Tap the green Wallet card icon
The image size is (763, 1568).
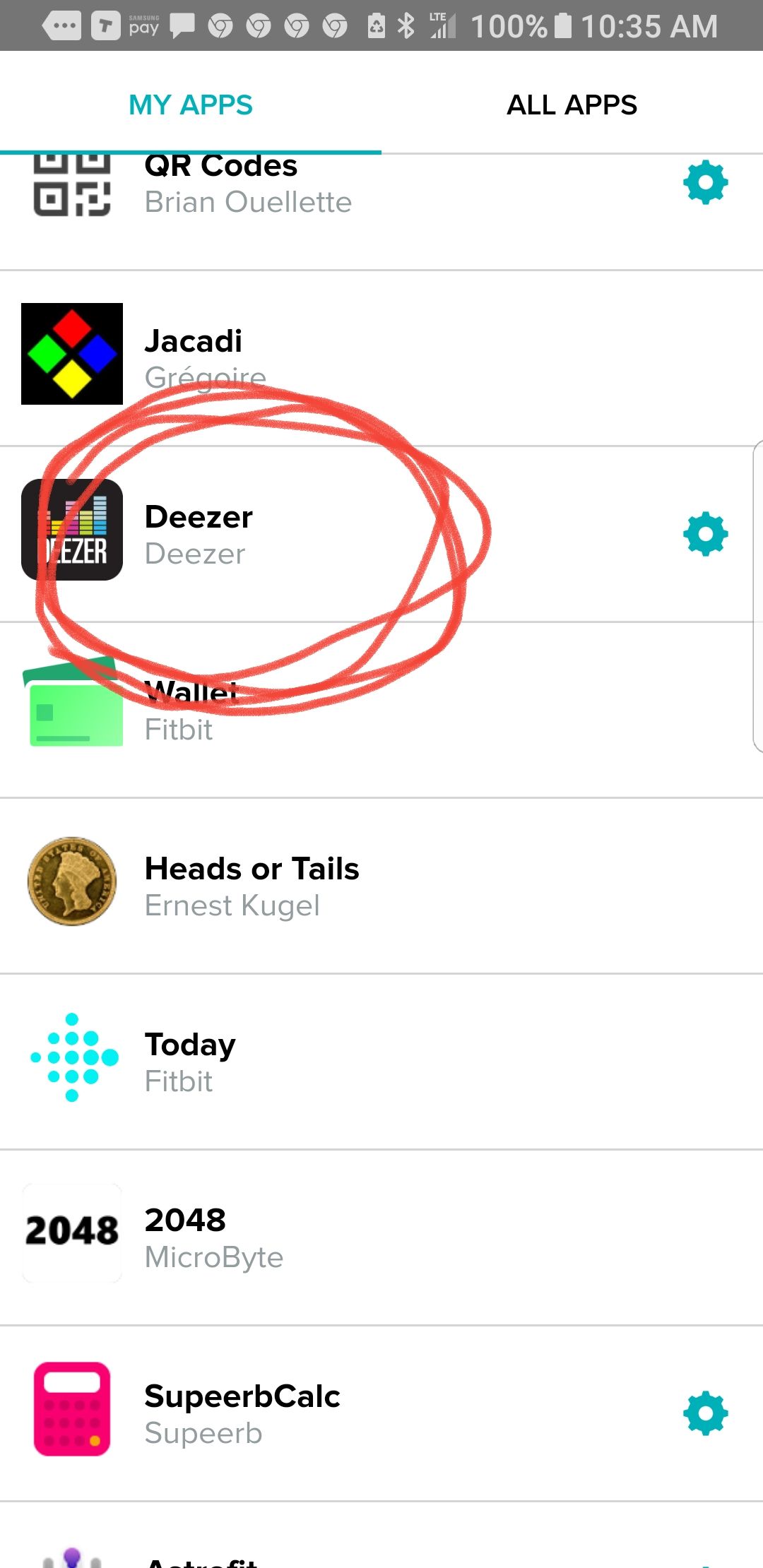[72, 703]
